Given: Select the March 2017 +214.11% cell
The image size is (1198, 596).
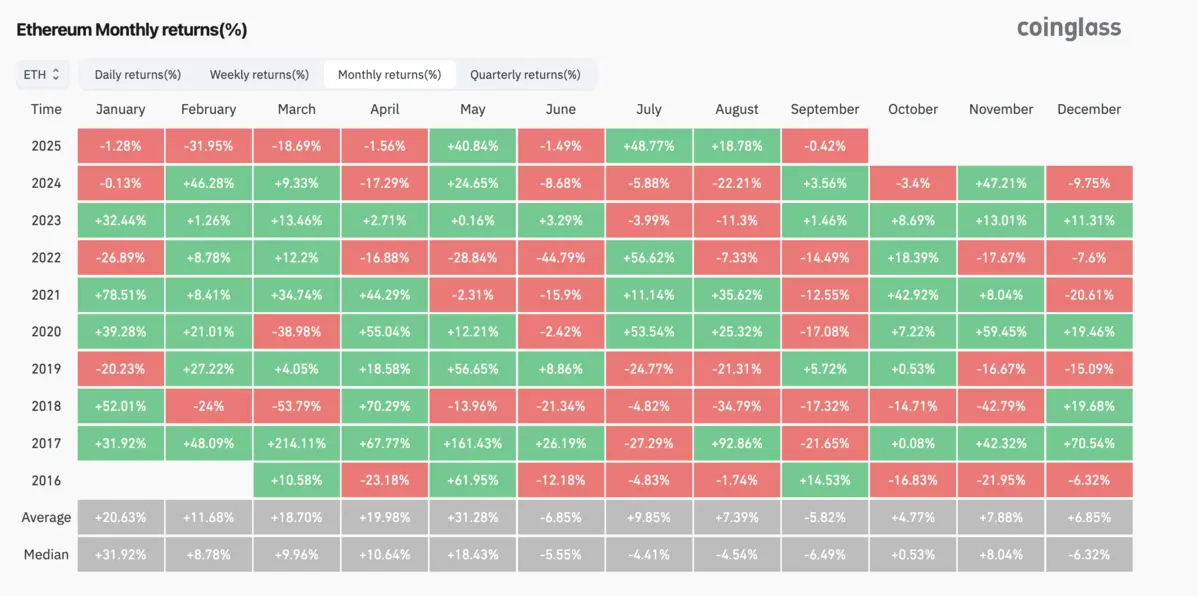Looking at the screenshot, I should click(297, 443).
